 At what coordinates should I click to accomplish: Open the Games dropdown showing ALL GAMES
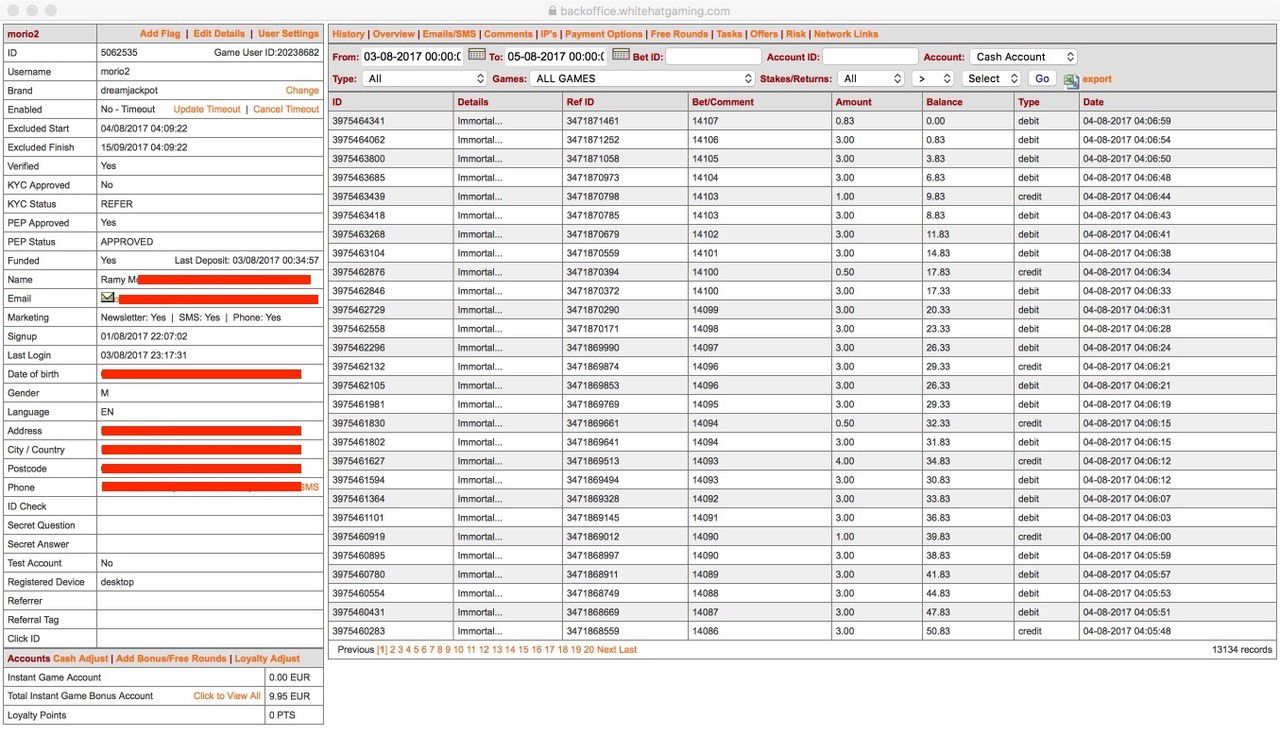(643, 78)
